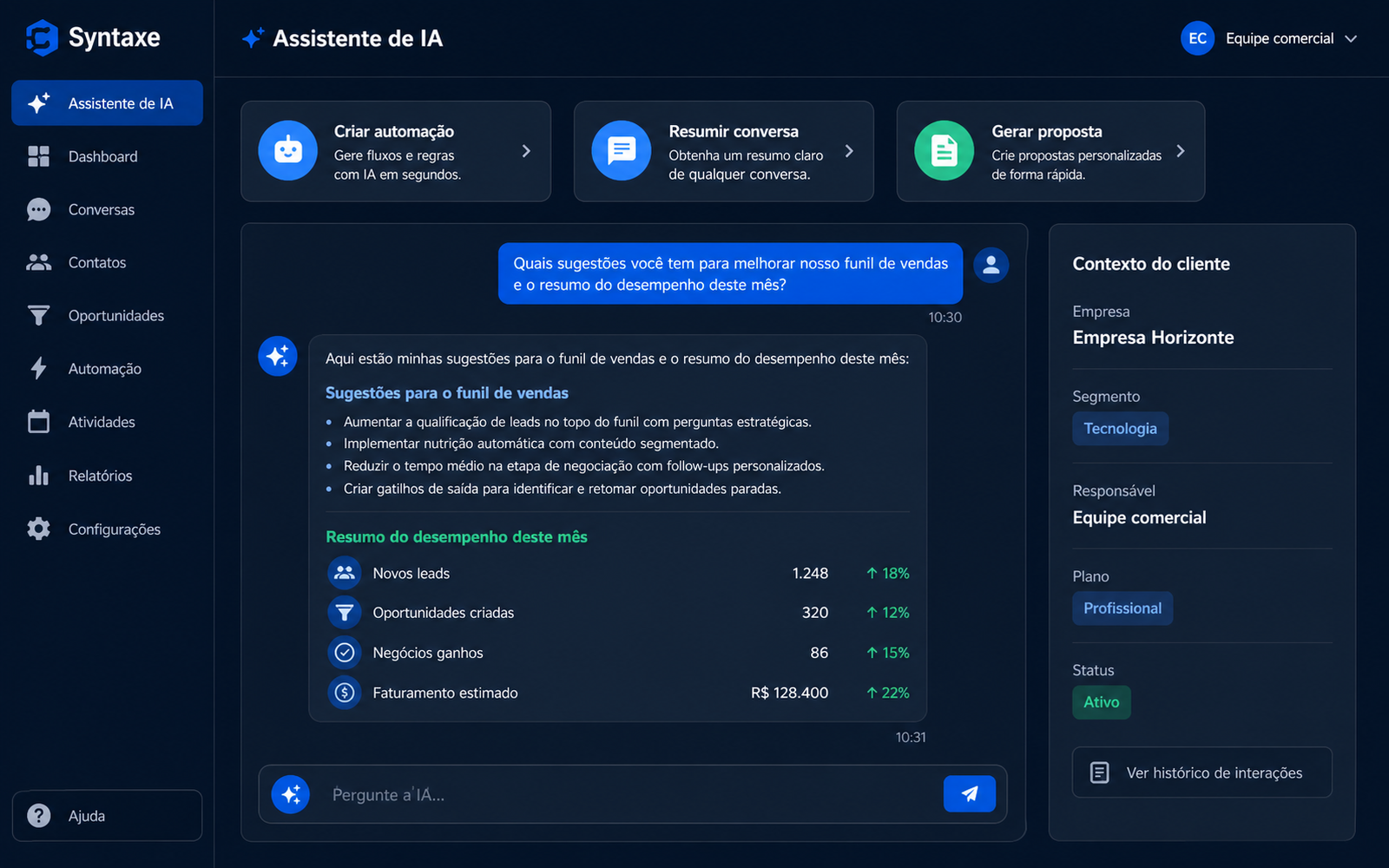Click the 10:31 response timestamp
The image size is (1389, 868).
point(911,737)
